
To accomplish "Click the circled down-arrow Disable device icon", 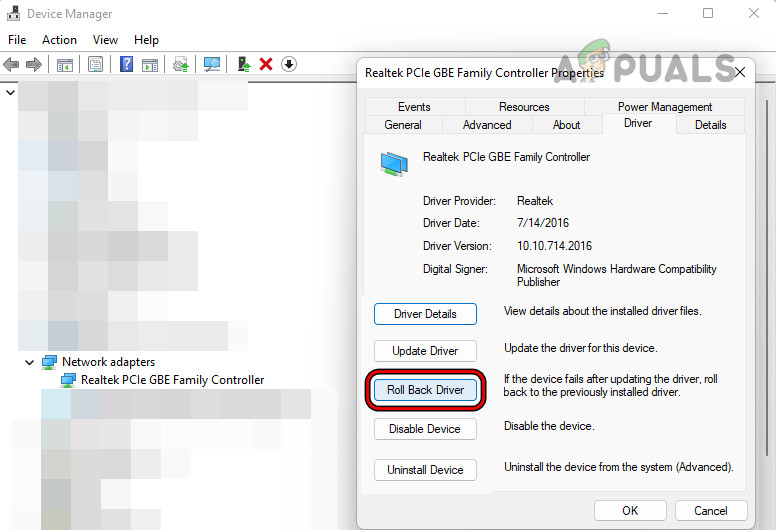I will (x=289, y=64).
